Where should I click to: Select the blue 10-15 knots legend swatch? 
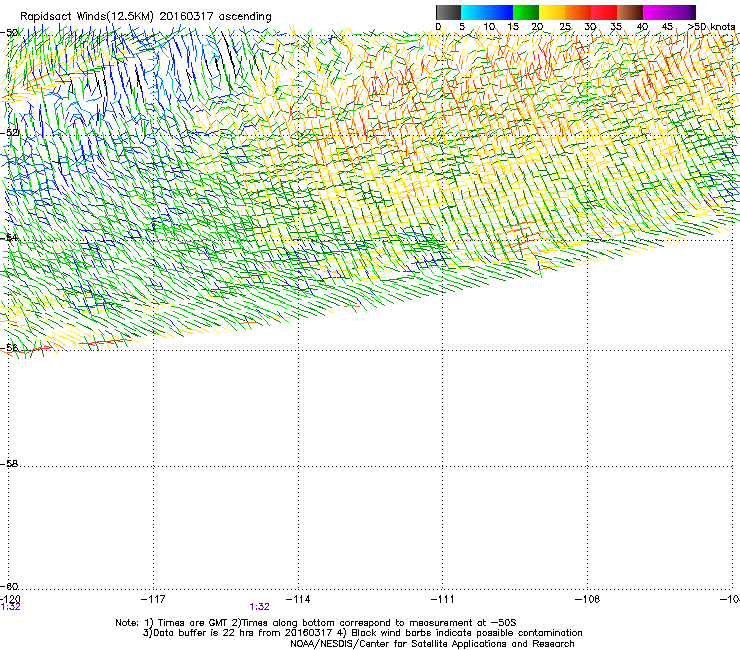click(x=500, y=12)
